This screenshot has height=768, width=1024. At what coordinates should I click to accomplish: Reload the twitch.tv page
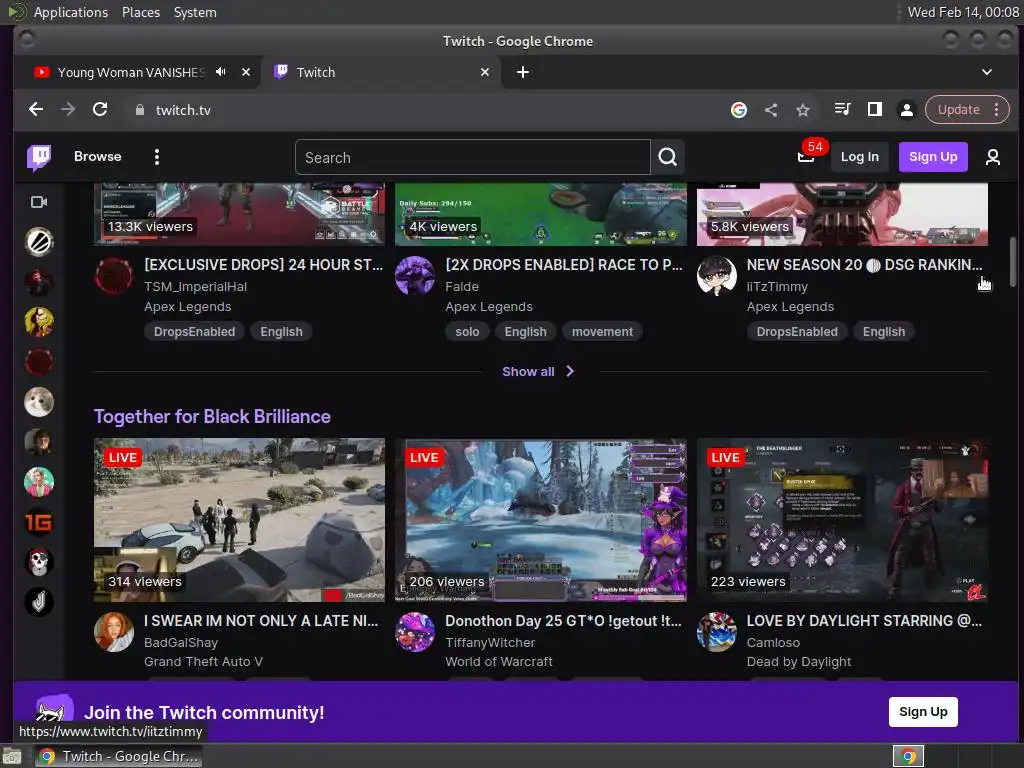coord(100,110)
